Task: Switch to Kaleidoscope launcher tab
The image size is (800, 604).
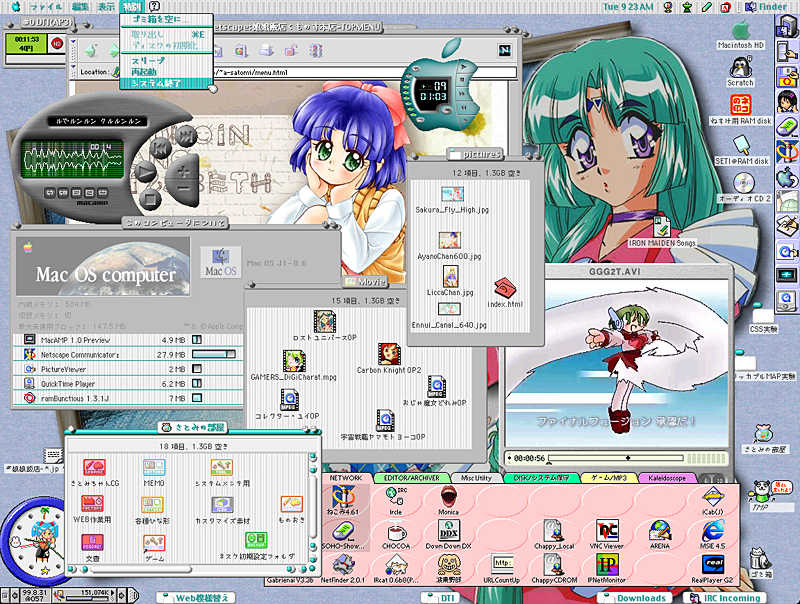Action: click(x=667, y=478)
